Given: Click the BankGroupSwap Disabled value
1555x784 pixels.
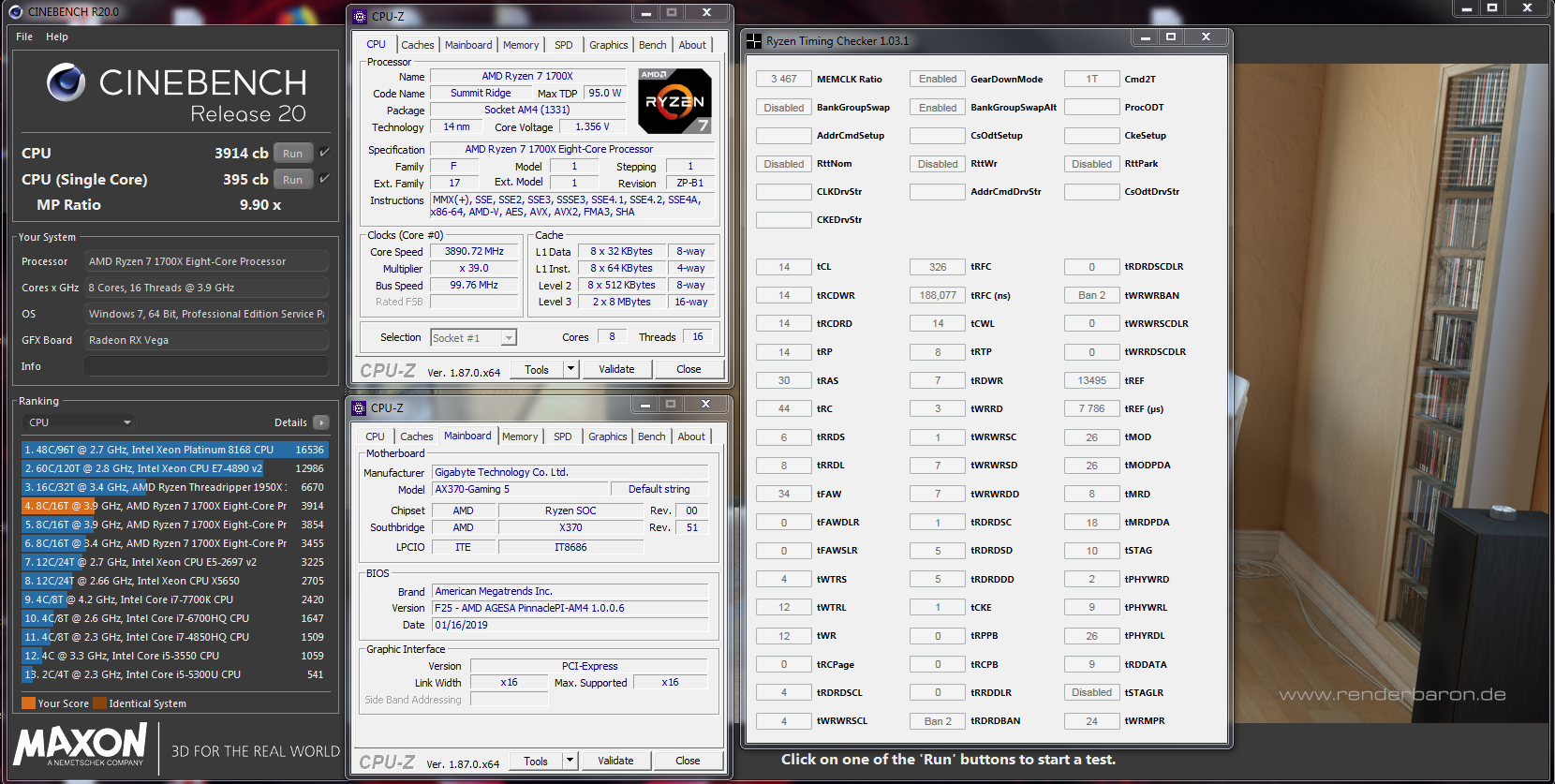Looking at the screenshot, I should 784,108.
